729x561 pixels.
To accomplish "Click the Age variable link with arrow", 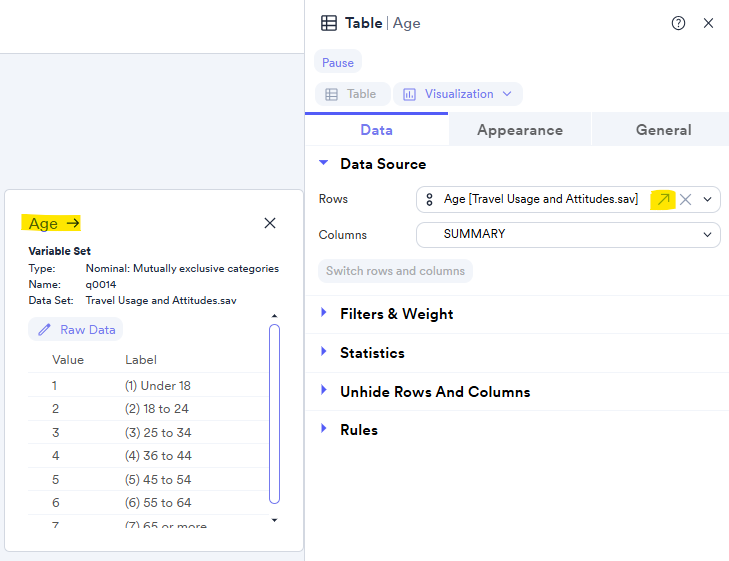I will 54,224.
